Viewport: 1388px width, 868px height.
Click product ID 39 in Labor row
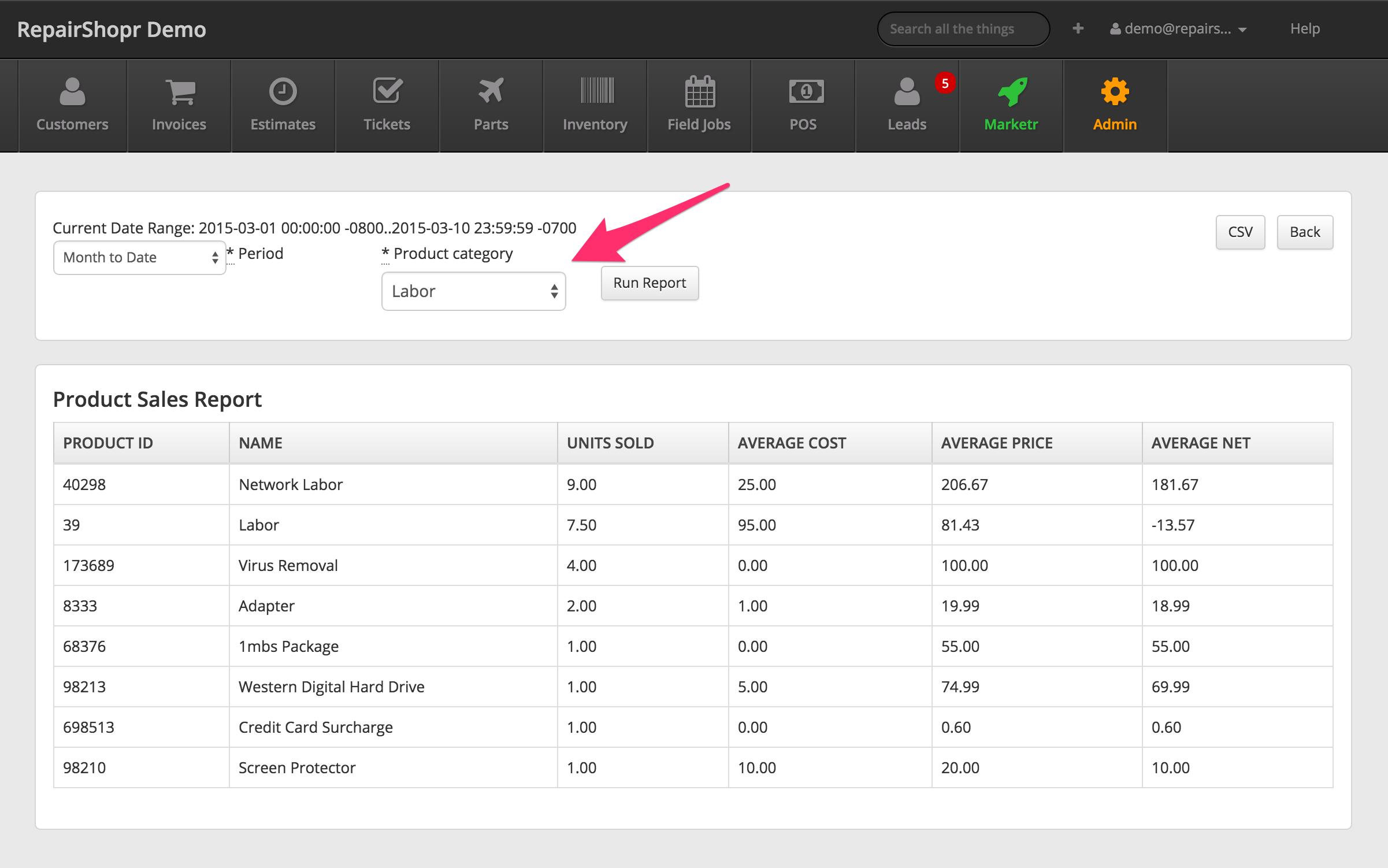pyautogui.click(x=72, y=525)
